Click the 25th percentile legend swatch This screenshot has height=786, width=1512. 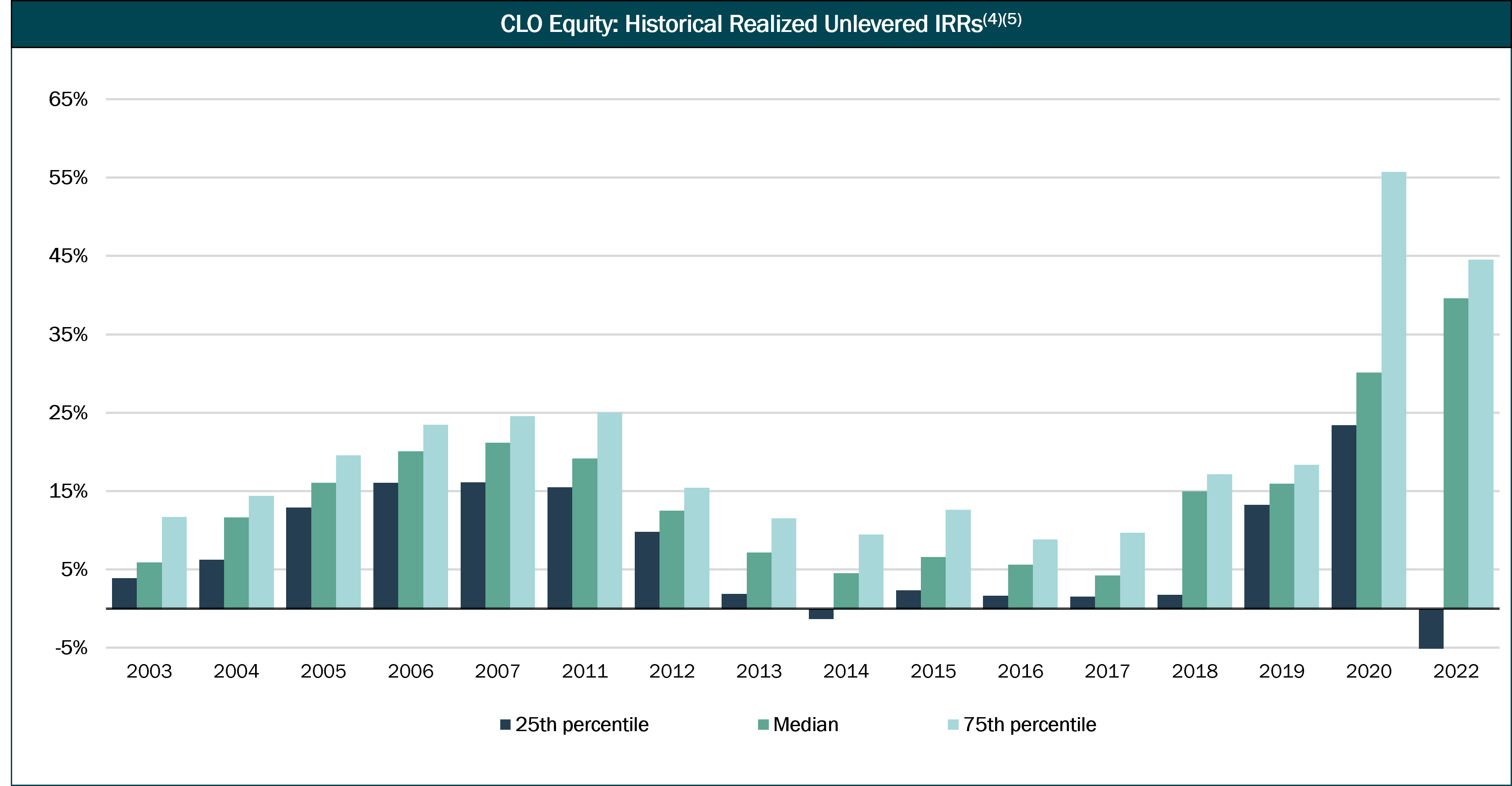505,724
